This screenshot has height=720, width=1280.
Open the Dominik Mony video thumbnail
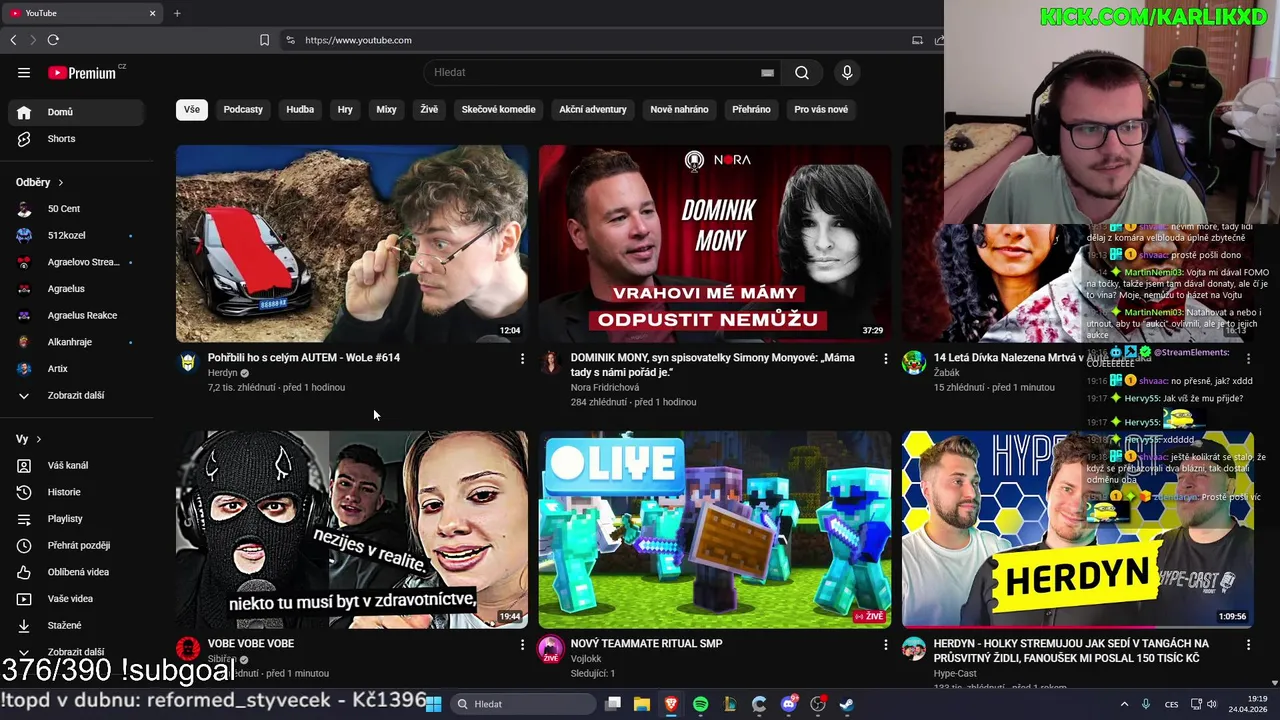[x=715, y=244]
